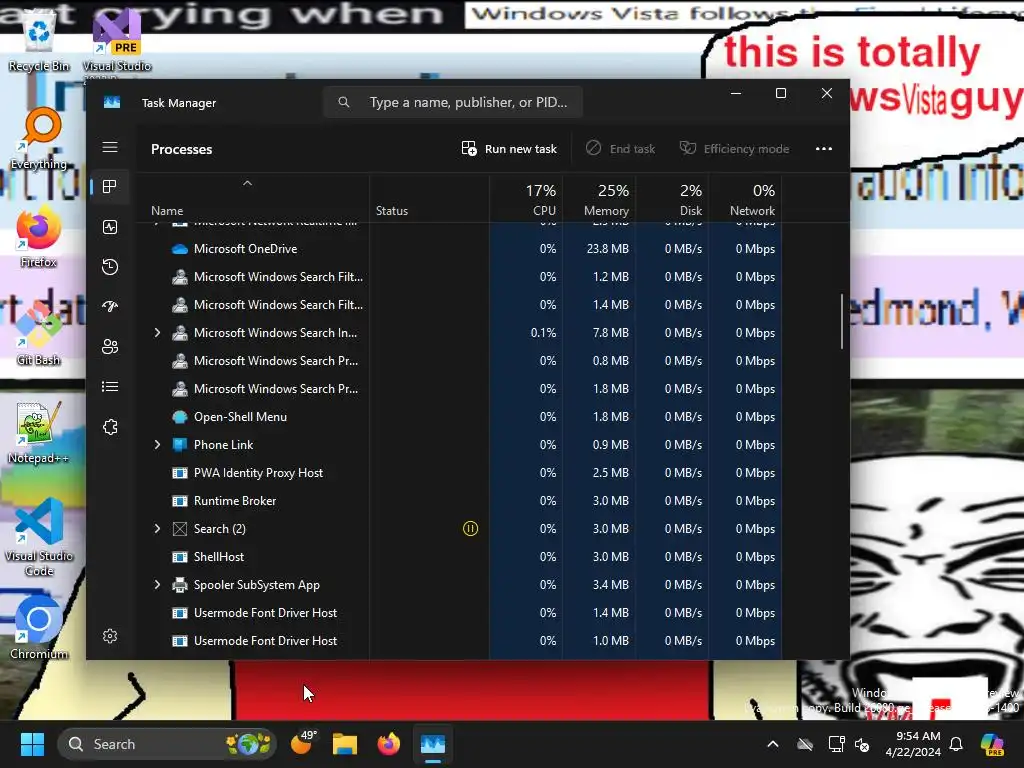Click the Spooler SubSystem App printer icon
Screen dimensions: 1024x768
coord(180,585)
